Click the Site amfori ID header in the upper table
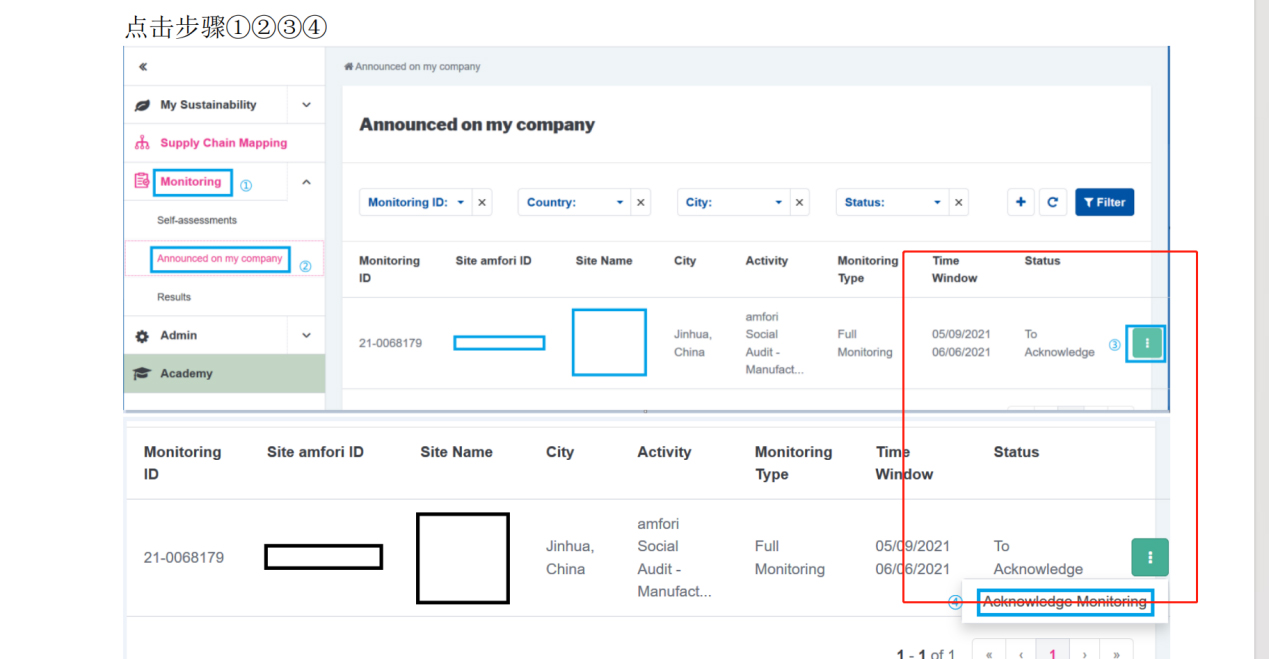The image size is (1269, 659). (x=493, y=261)
